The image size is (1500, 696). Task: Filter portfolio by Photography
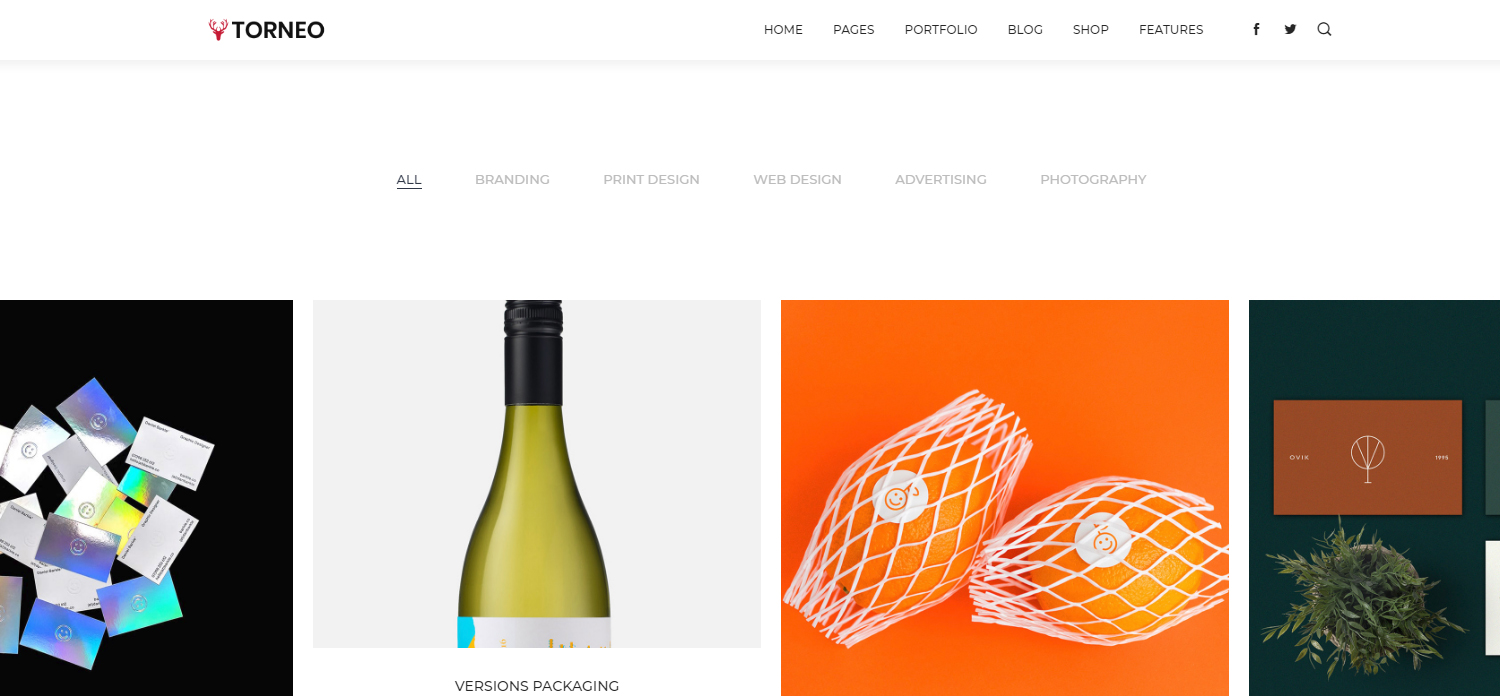pos(1093,180)
